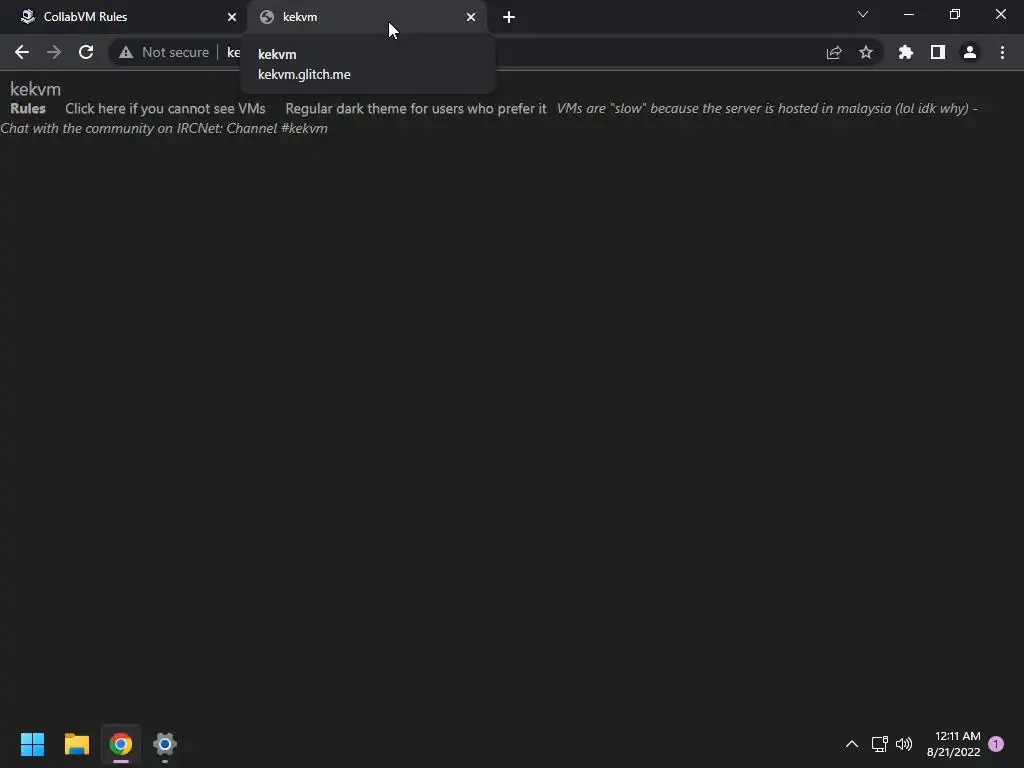Screen dimensions: 1024x768
Task: Open Chrome's three-dot menu
Action: [x=1002, y=52]
